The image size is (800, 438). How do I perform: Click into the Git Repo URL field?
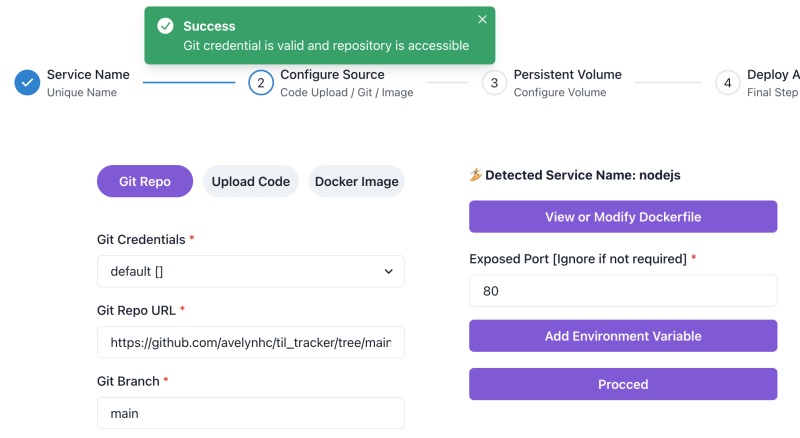(x=251, y=342)
